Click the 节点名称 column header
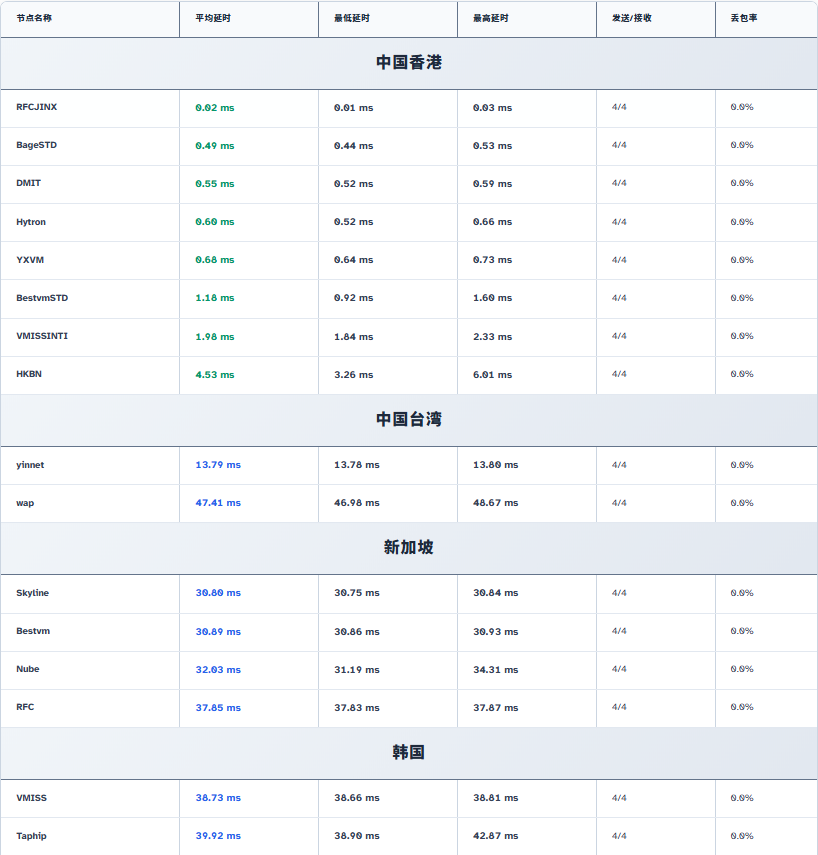818x855 pixels. (x=34, y=18)
